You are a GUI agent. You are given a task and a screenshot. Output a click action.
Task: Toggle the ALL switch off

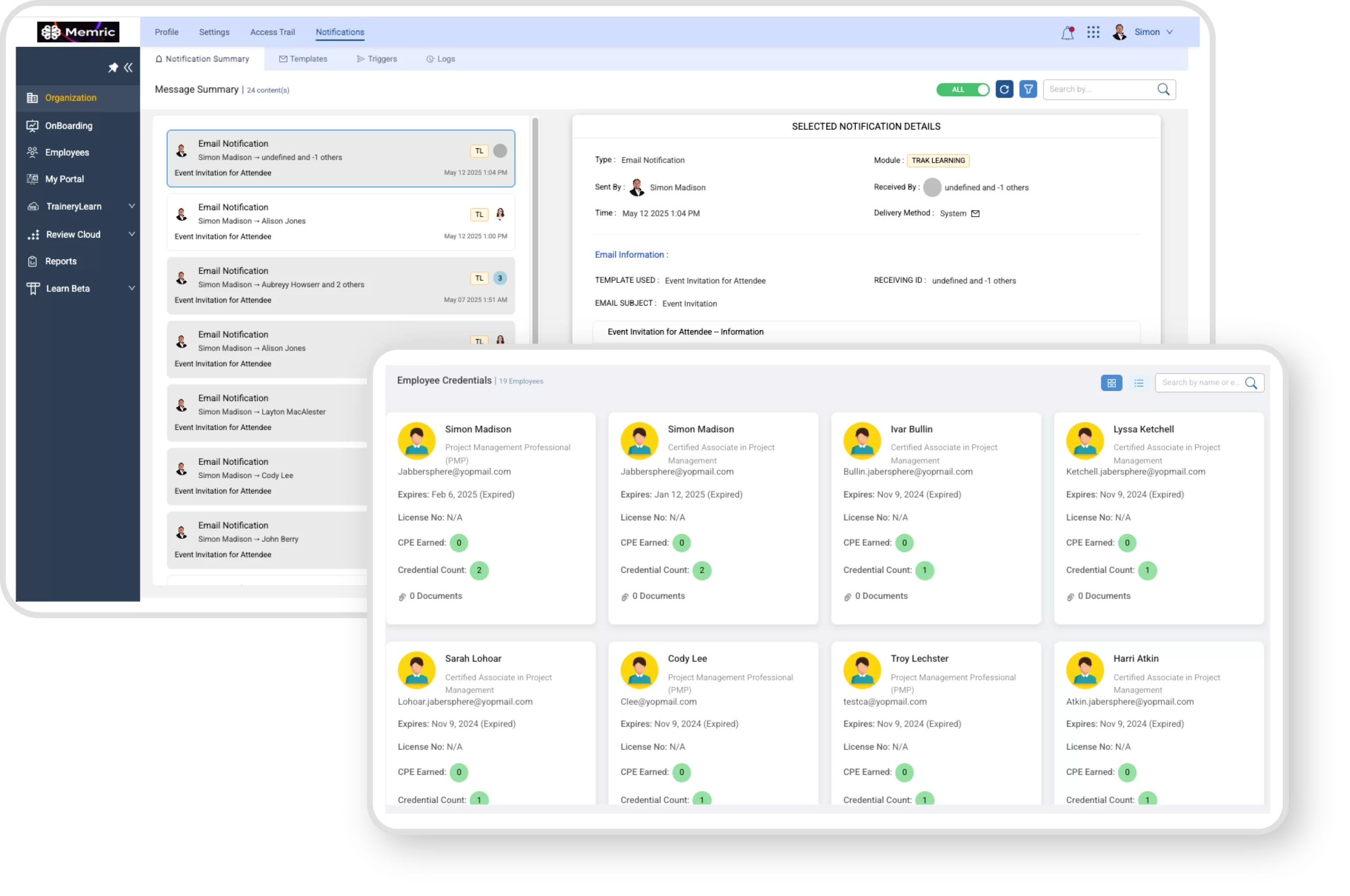pyautogui.click(x=963, y=90)
